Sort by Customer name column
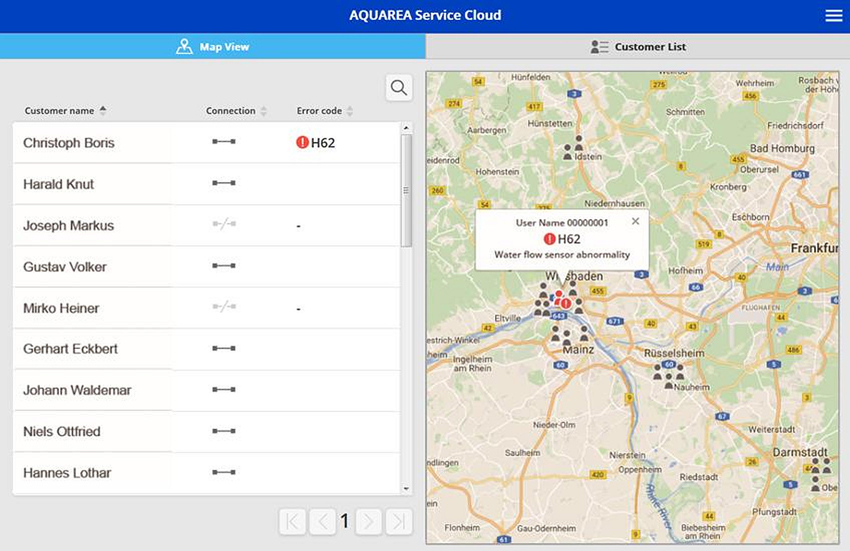Screen dimensions: 850x551 point(65,111)
